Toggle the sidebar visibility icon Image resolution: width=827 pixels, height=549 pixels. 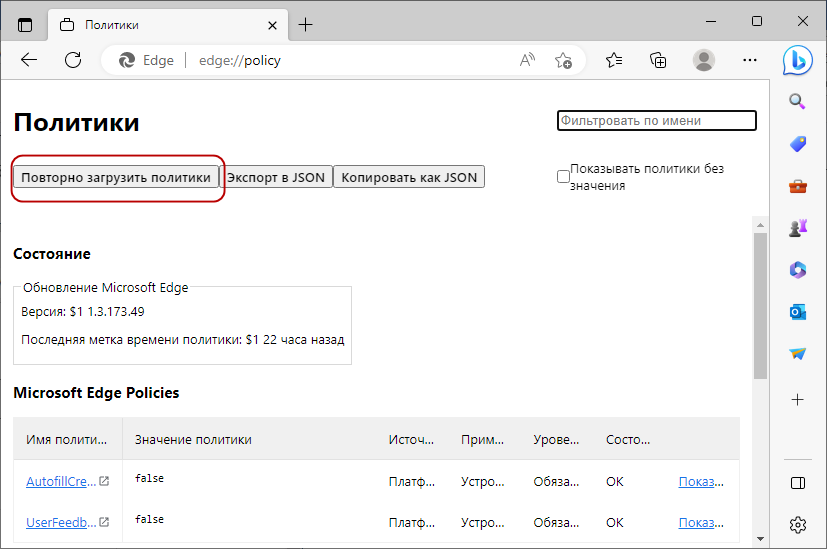coord(797,483)
